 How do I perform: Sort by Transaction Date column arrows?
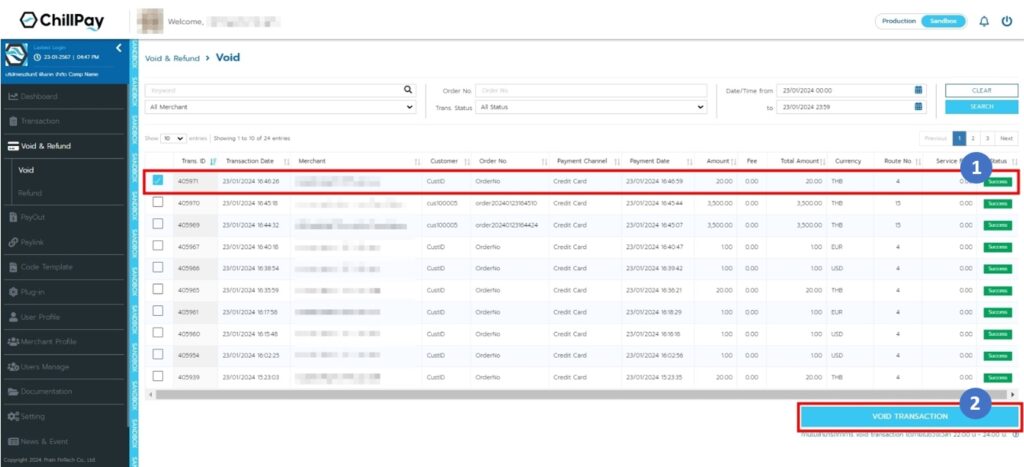click(x=287, y=161)
